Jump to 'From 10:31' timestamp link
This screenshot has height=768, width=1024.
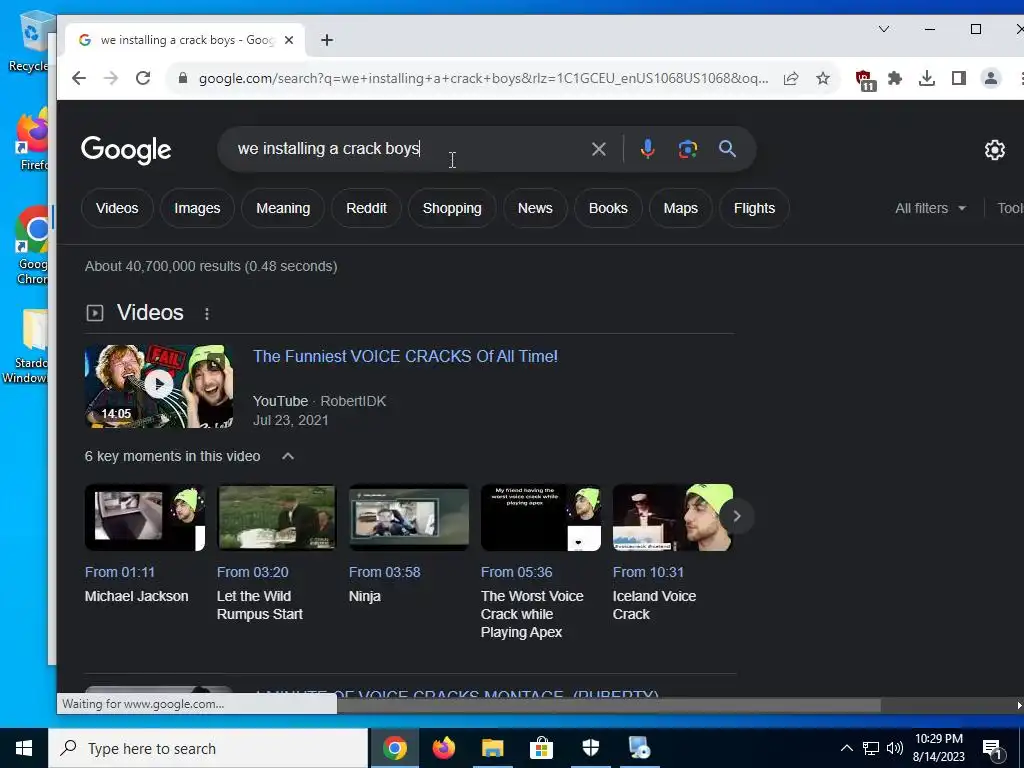[x=648, y=572]
